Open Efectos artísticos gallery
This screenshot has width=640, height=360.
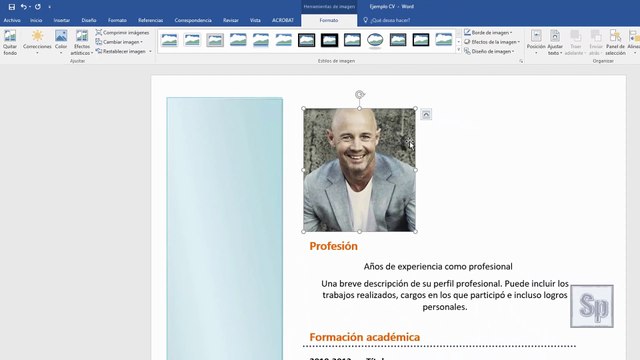pyautogui.click(x=82, y=42)
